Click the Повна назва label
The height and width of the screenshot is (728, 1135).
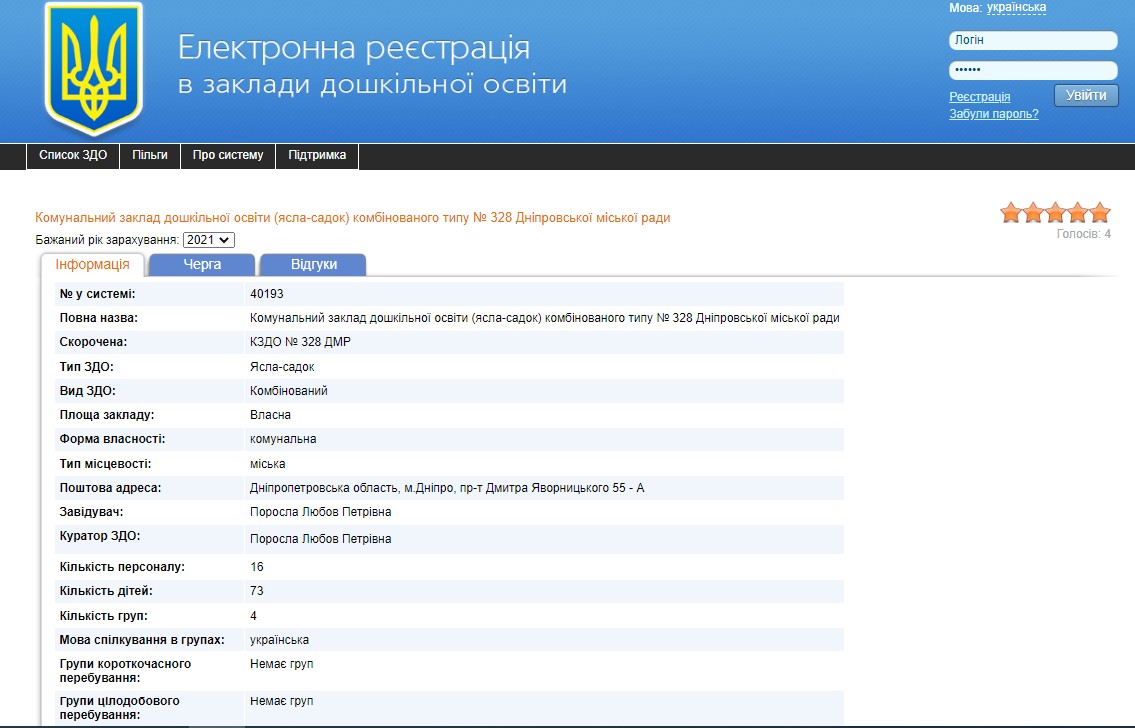tap(98, 318)
